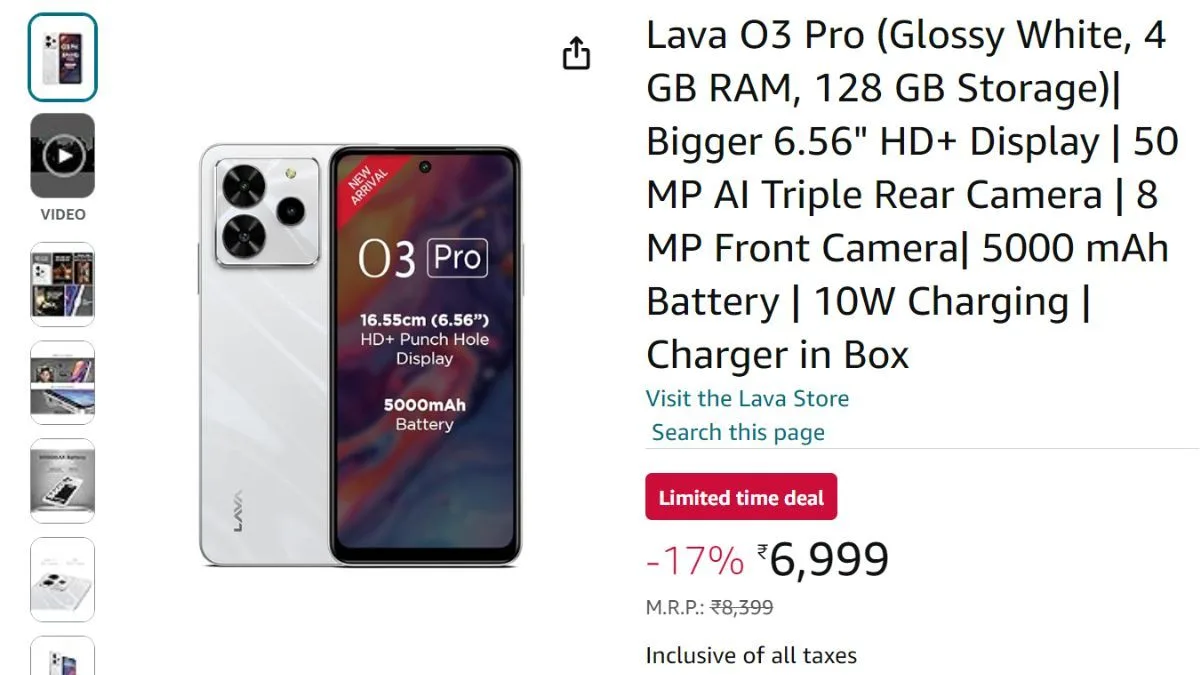Click the ₹6,999 deal price
Screen dimensions: 1200x675
(823, 559)
